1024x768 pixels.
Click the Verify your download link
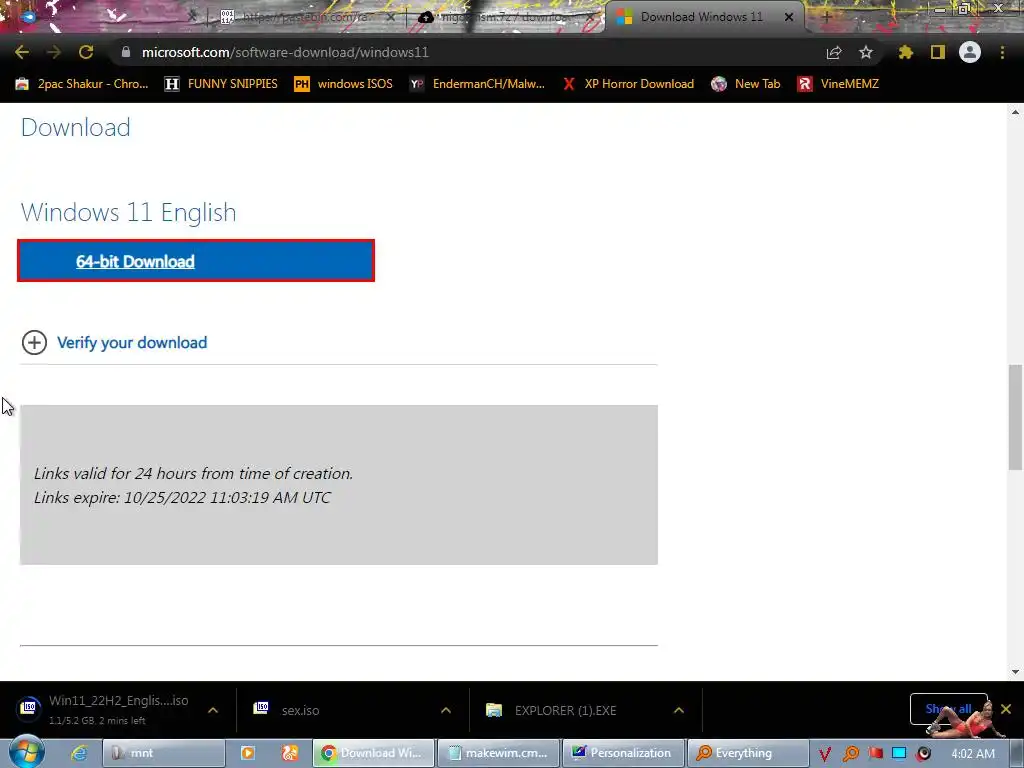click(132, 342)
